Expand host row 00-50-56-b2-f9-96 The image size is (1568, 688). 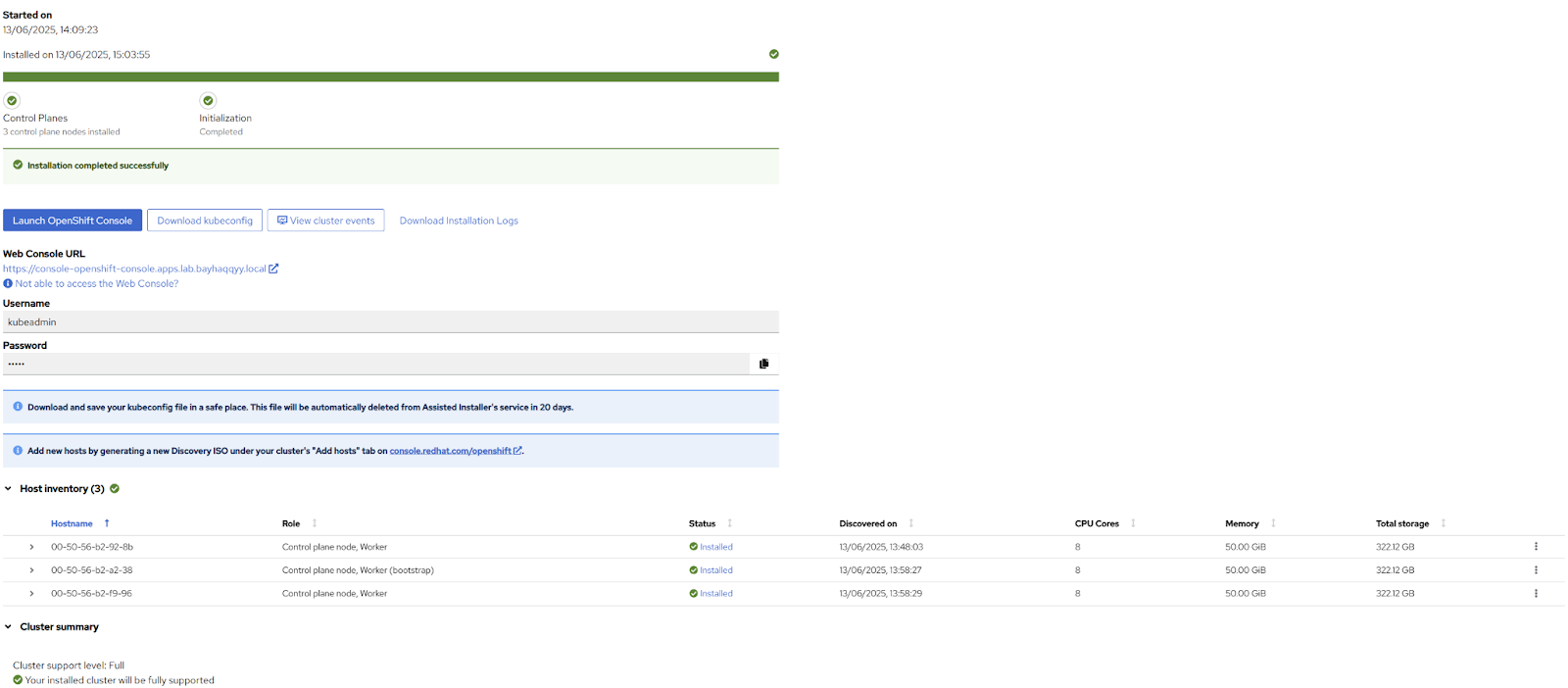click(31, 594)
